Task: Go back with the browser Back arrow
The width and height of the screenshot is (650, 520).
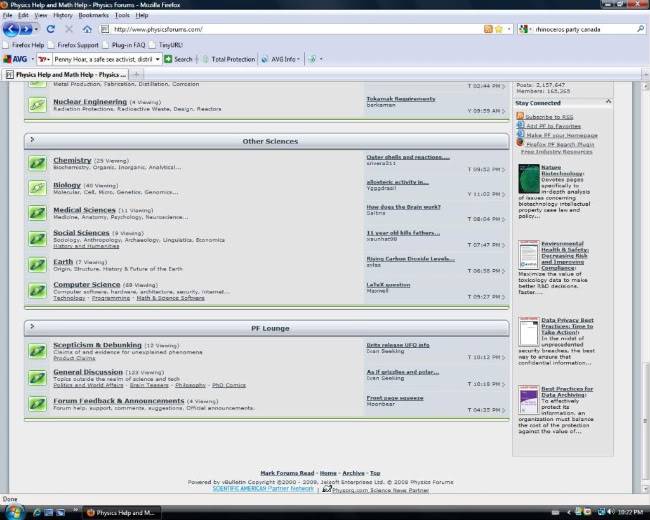Action: (11, 29)
